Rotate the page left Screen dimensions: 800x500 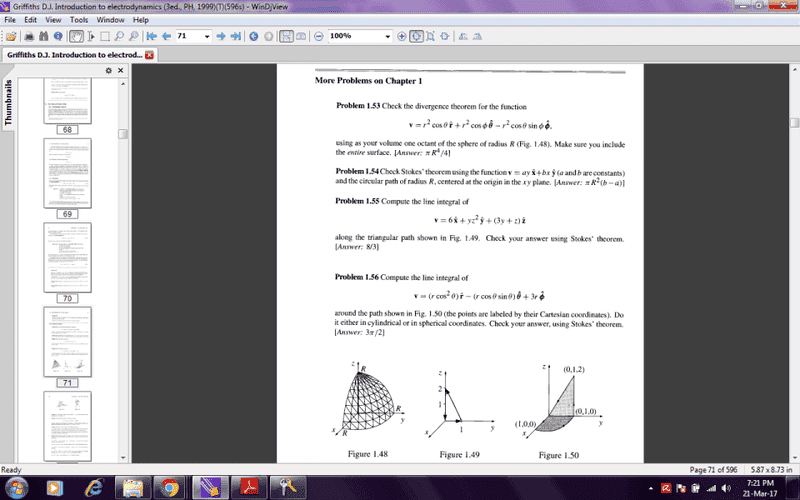[463, 36]
